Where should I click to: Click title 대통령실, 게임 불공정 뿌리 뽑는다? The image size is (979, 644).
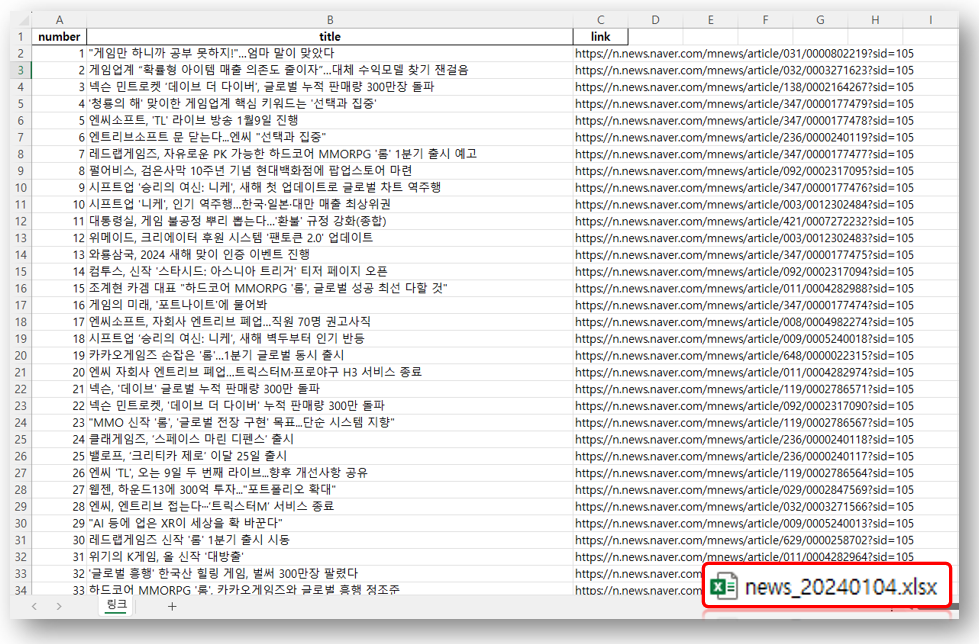coord(237,221)
